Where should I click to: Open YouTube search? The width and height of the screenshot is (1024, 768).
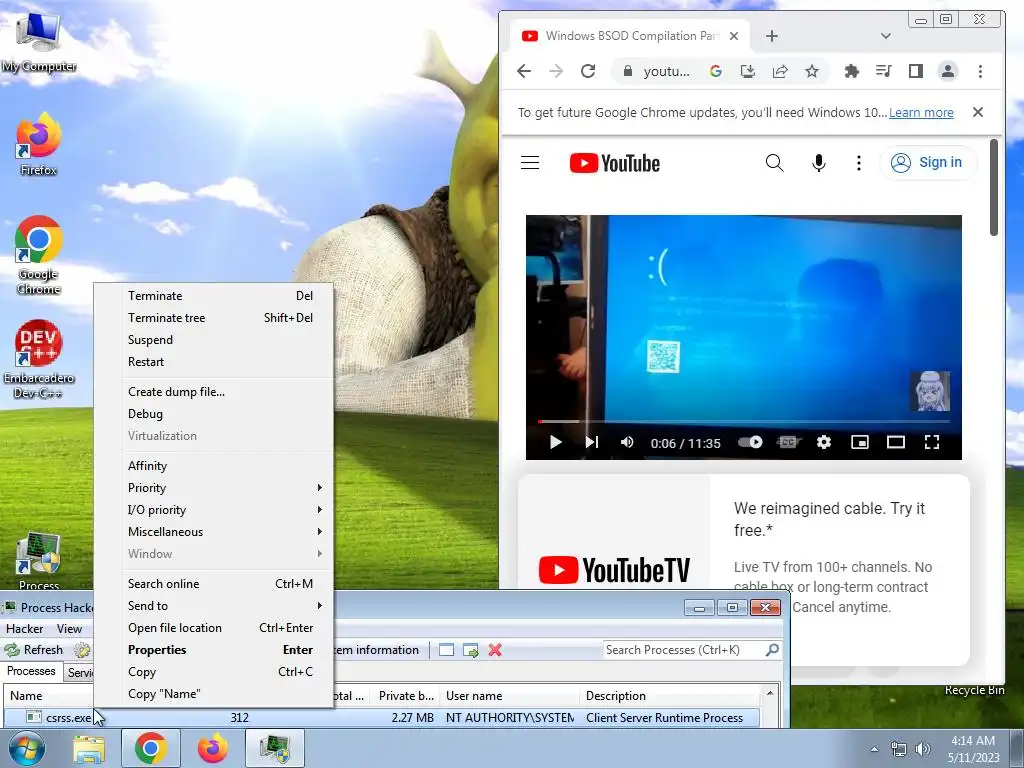775,163
